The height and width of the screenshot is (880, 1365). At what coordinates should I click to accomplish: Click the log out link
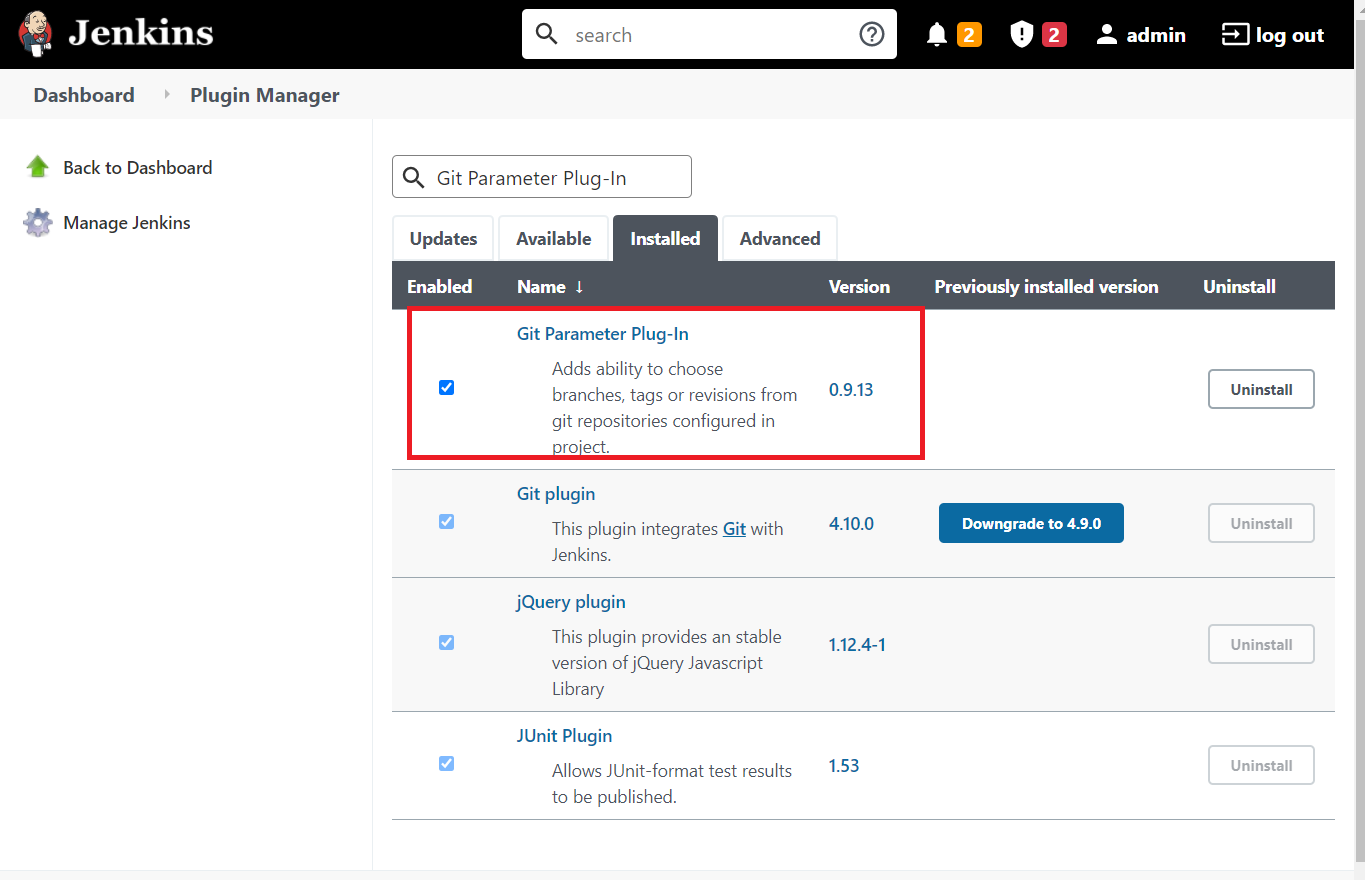(1290, 35)
